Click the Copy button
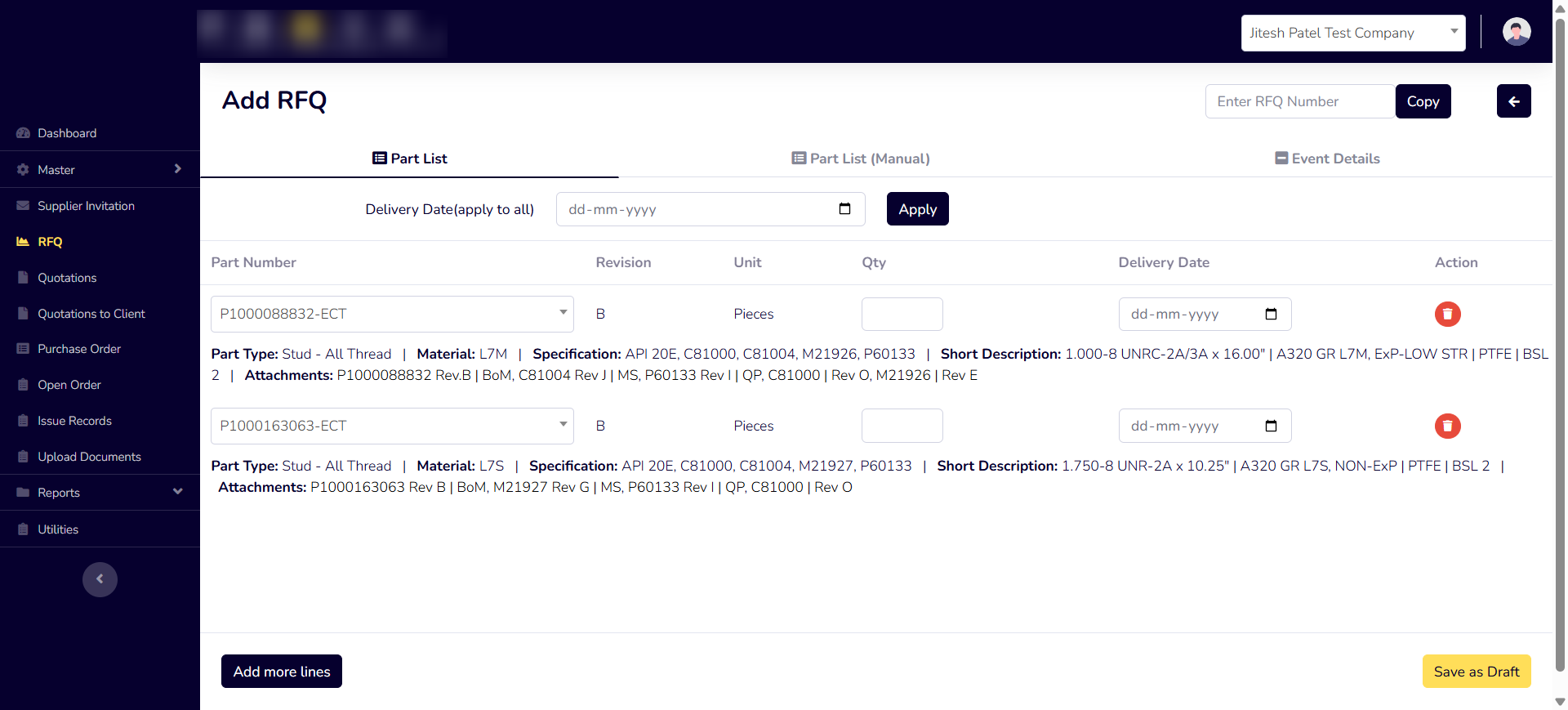 pos(1423,101)
